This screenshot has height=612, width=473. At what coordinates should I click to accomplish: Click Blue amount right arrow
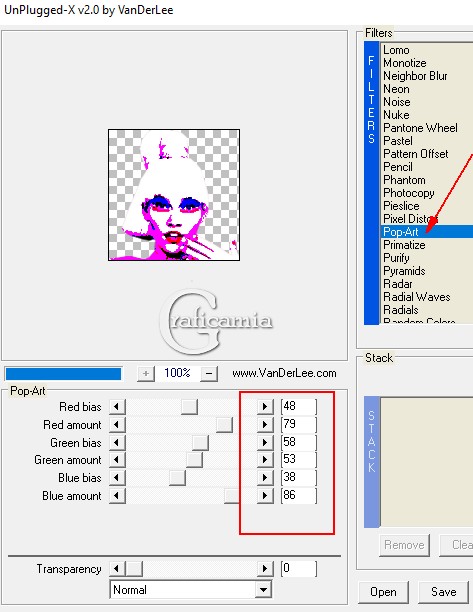265,496
